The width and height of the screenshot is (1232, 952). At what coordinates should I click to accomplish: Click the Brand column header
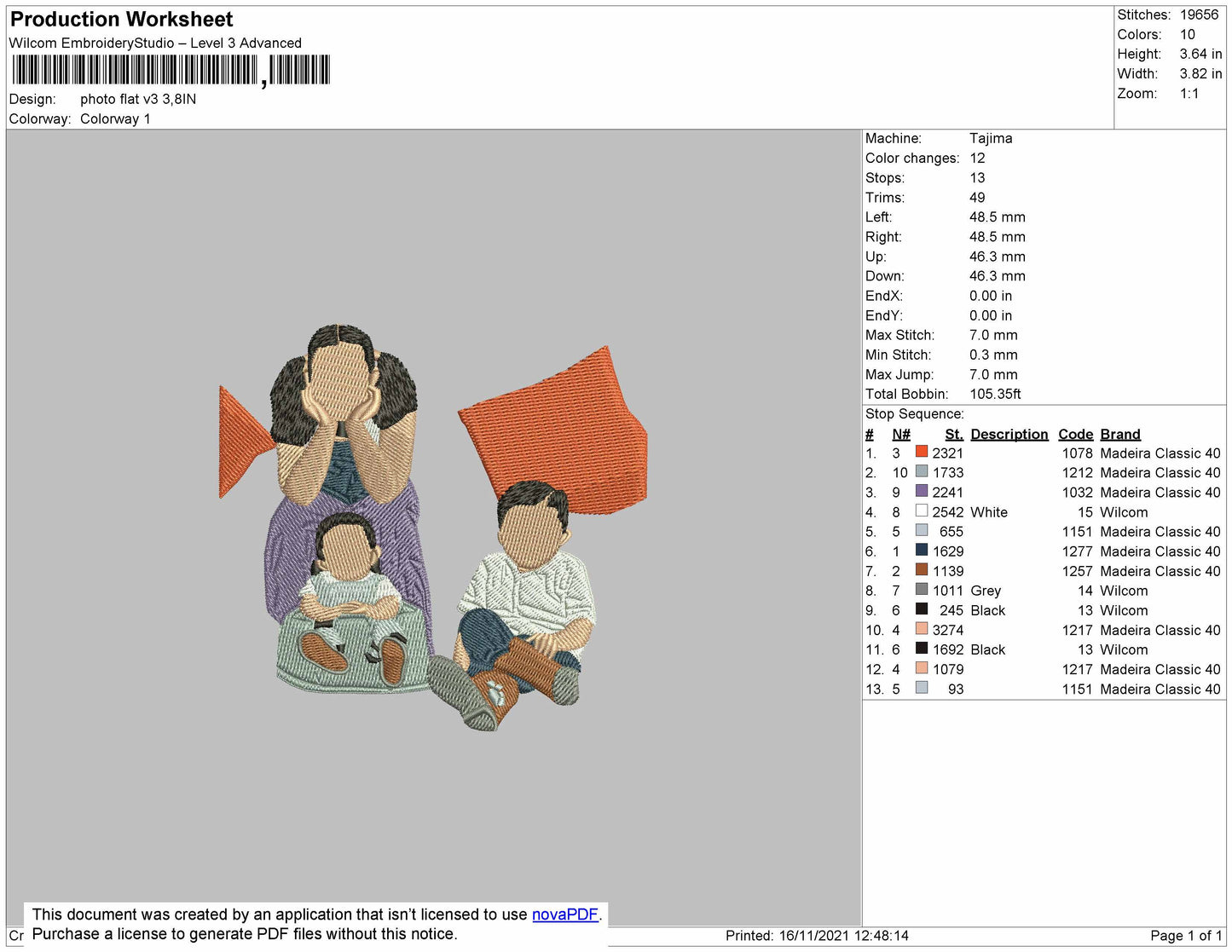[1119, 434]
